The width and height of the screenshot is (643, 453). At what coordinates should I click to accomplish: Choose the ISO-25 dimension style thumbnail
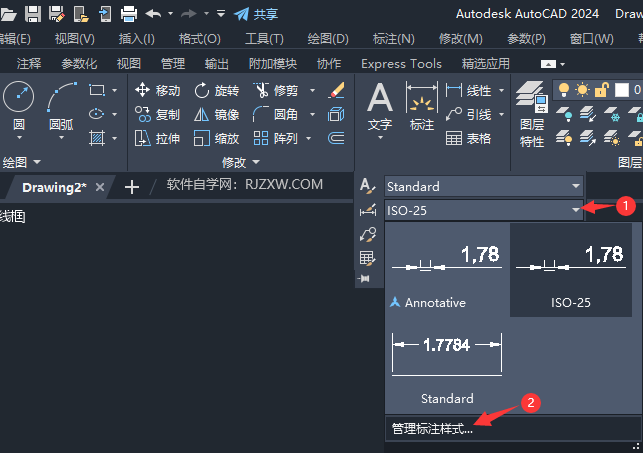point(570,271)
